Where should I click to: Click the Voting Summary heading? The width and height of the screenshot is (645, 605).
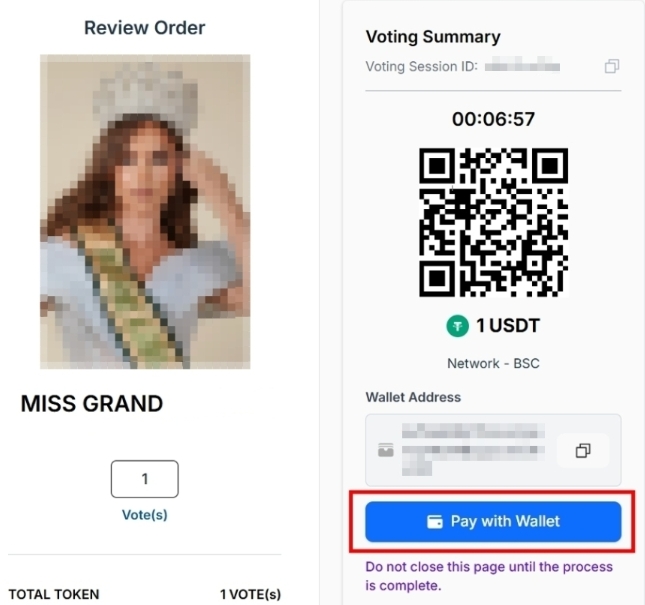[x=433, y=37]
